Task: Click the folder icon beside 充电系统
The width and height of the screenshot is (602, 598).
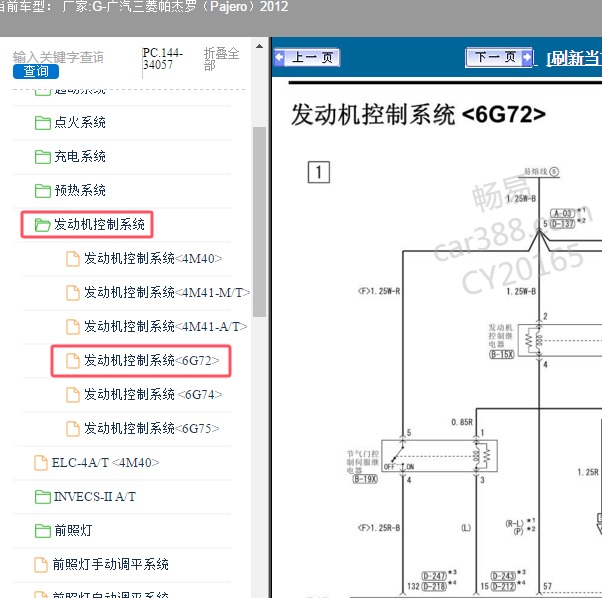Action: 42,157
